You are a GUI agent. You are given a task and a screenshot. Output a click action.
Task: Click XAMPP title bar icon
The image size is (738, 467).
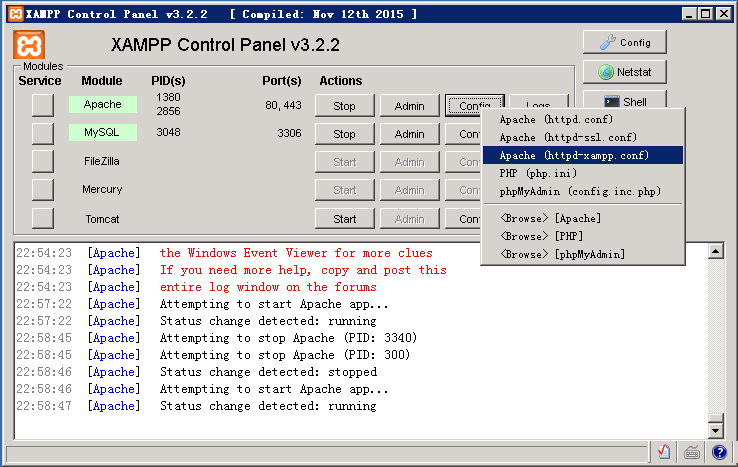(x=16, y=14)
